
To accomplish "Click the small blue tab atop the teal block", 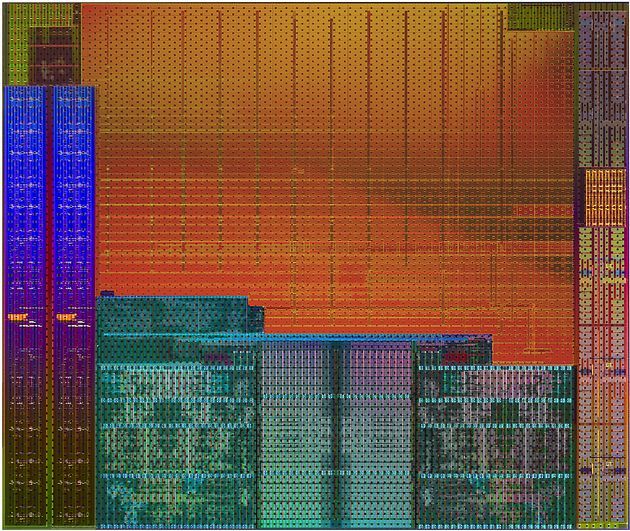I will (107, 294).
